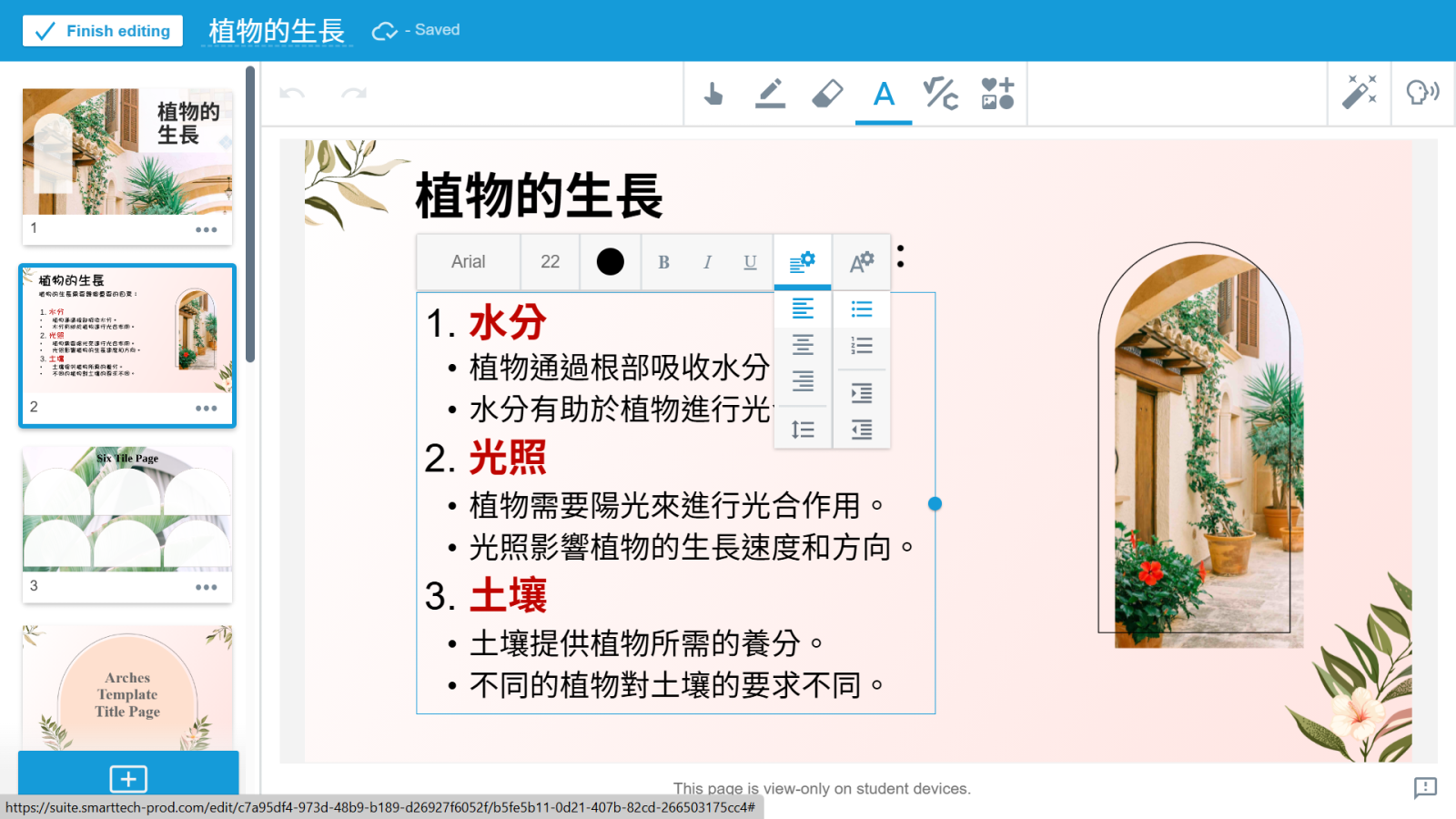Select the Six Tile Page thumbnail
Screen dimensions: 1456x819
[x=127, y=510]
